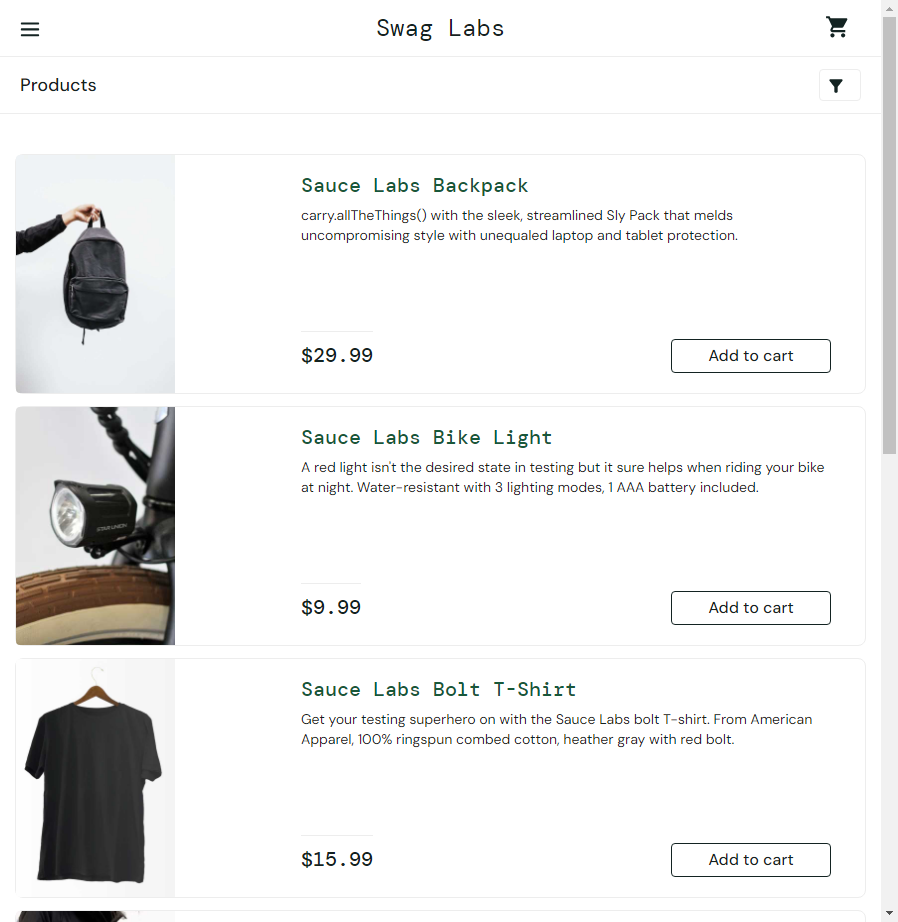This screenshot has width=898, height=922.
Task: Click the backpack product image
Action: tap(95, 274)
